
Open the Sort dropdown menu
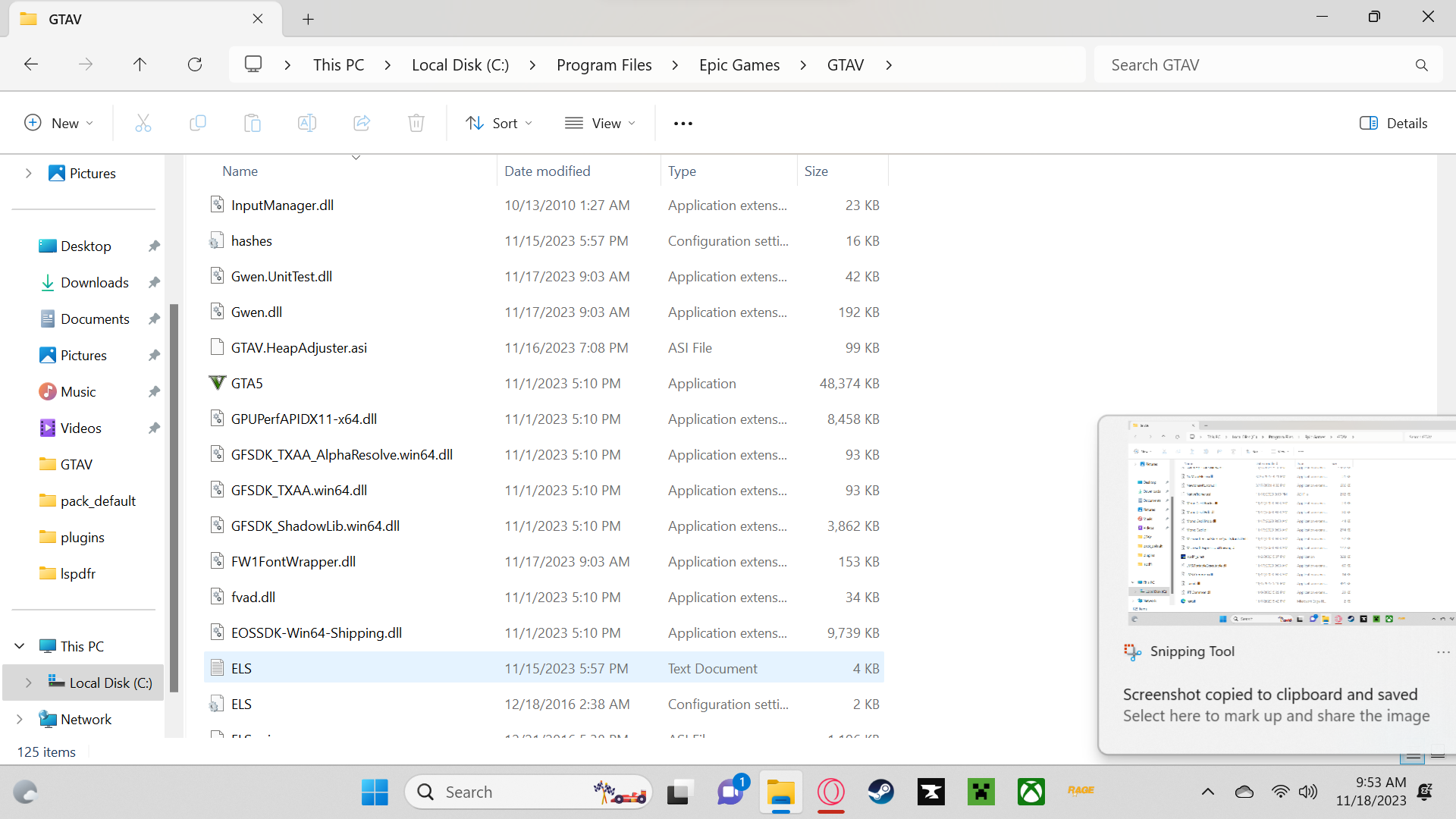pos(499,123)
